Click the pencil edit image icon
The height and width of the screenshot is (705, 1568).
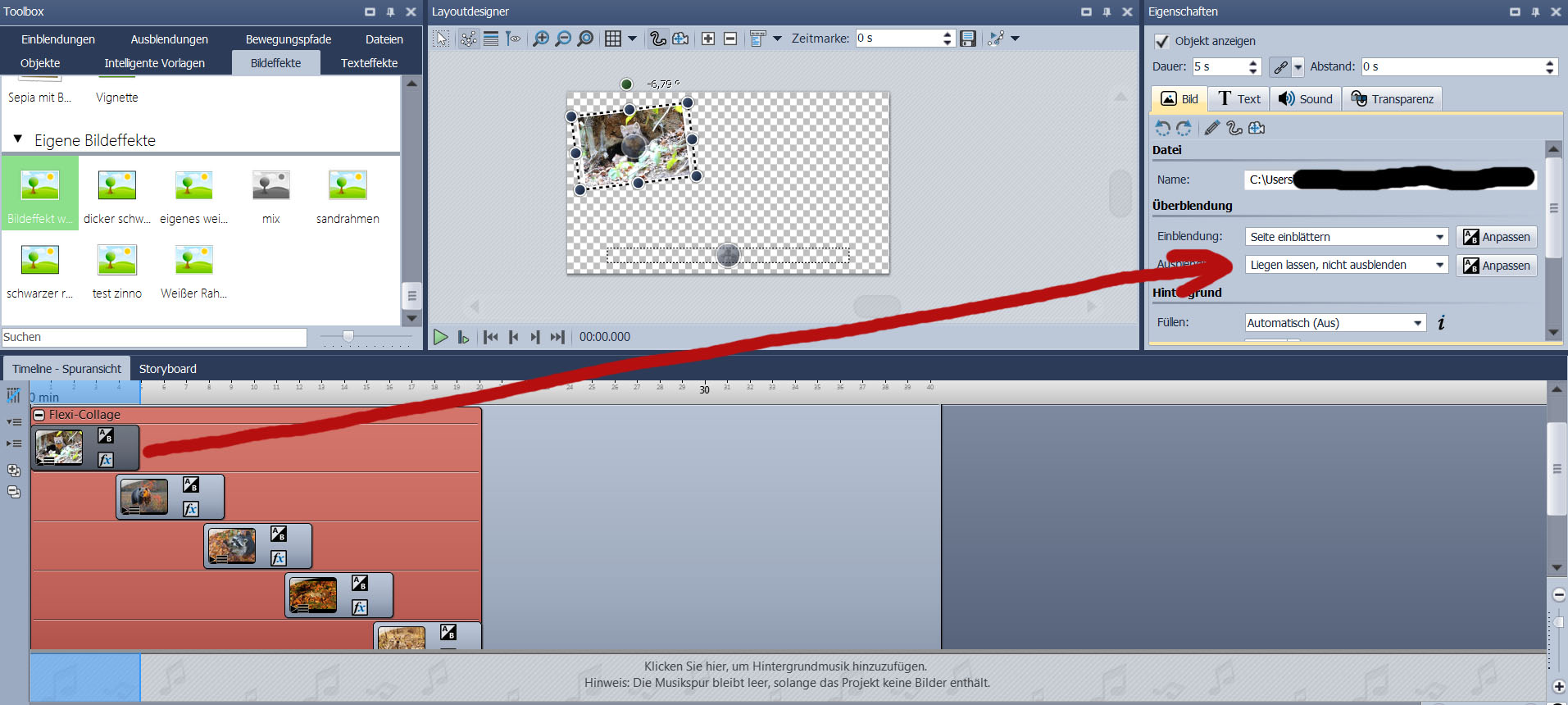click(x=1211, y=128)
